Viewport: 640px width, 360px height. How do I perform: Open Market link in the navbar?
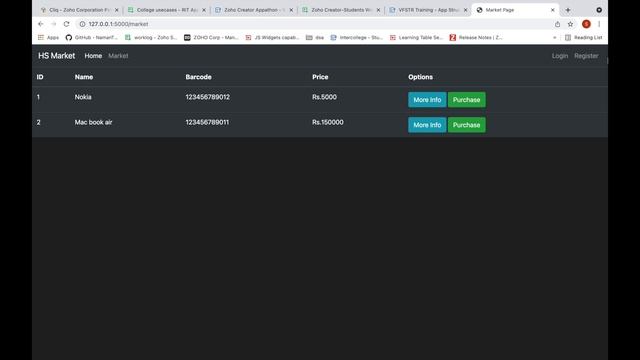[118, 56]
